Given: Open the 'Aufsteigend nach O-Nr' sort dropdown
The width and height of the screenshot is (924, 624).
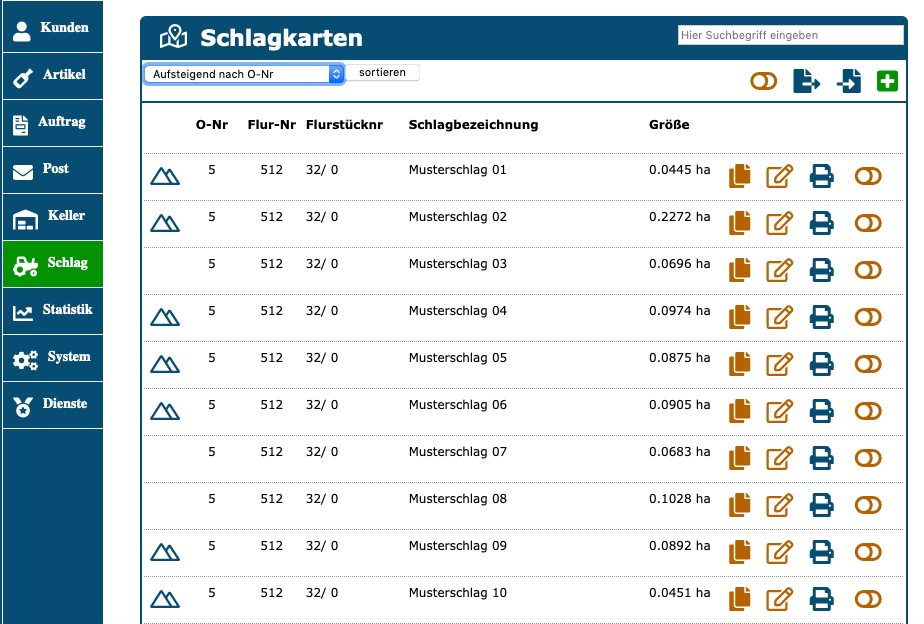Looking at the screenshot, I should (x=244, y=74).
